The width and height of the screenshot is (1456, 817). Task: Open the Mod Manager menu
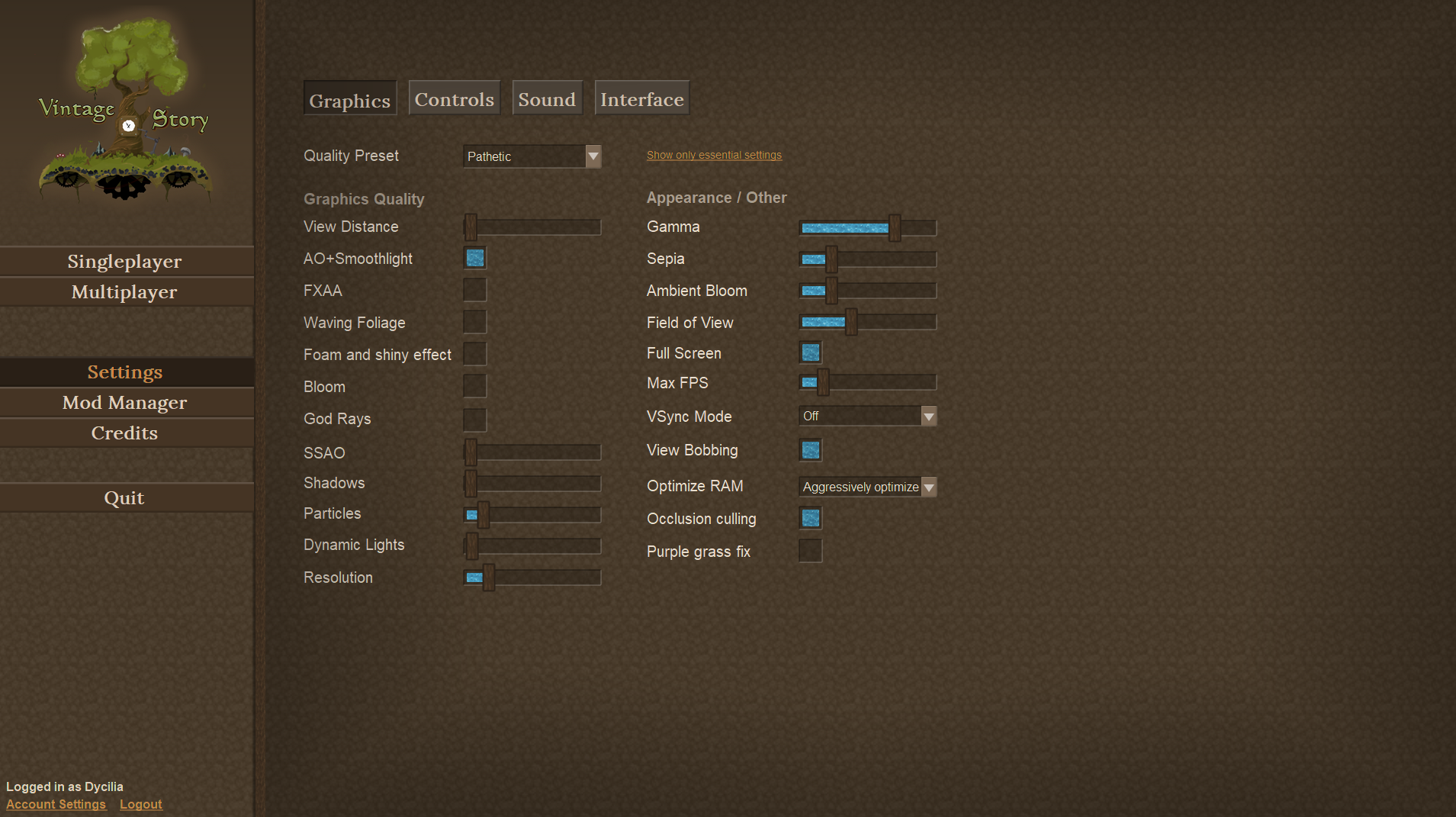[x=125, y=403]
